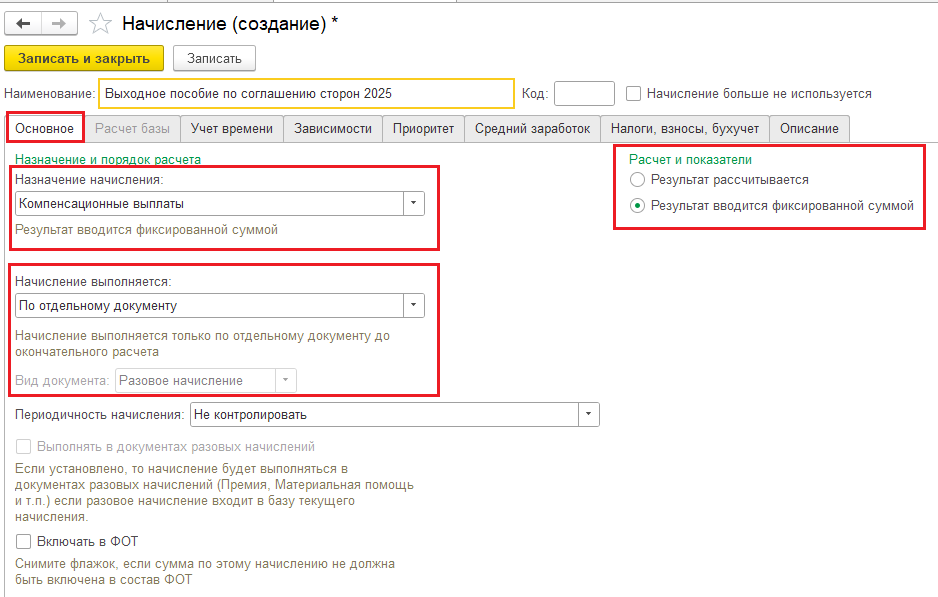
Task: Select the 'Налоги, взносы, бухучет' tab
Action: click(685, 128)
